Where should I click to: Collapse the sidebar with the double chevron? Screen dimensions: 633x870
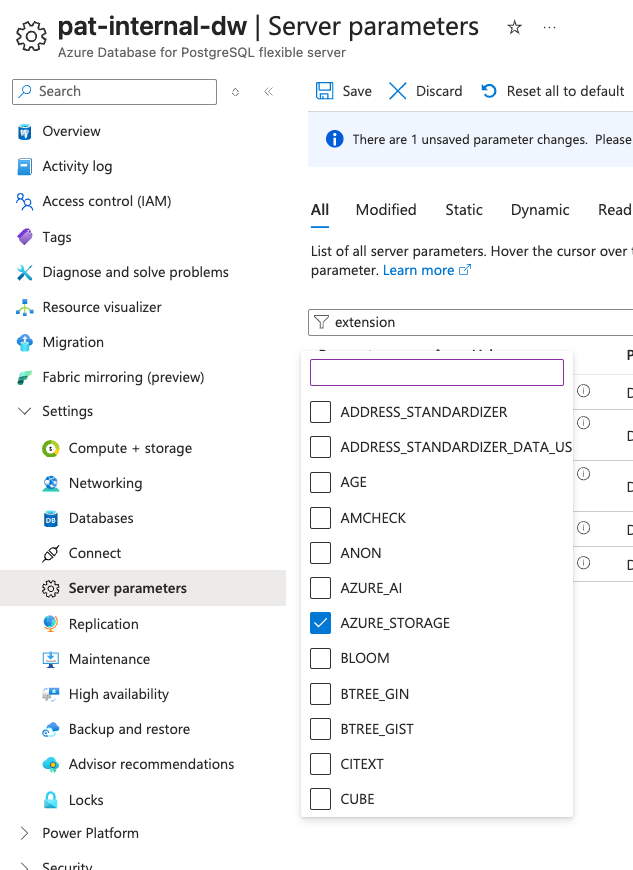269,92
